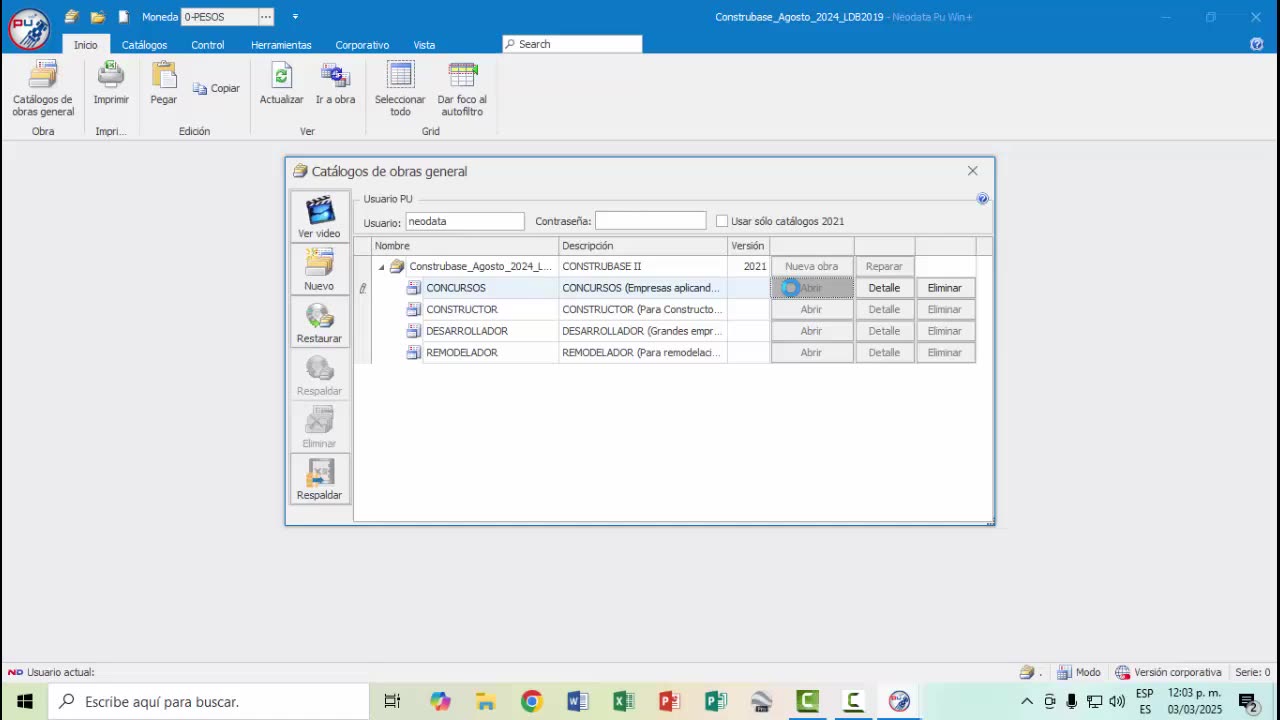Click the Windows Start button
This screenshot has width=1280, height=720.
click(x=24, y=702)
